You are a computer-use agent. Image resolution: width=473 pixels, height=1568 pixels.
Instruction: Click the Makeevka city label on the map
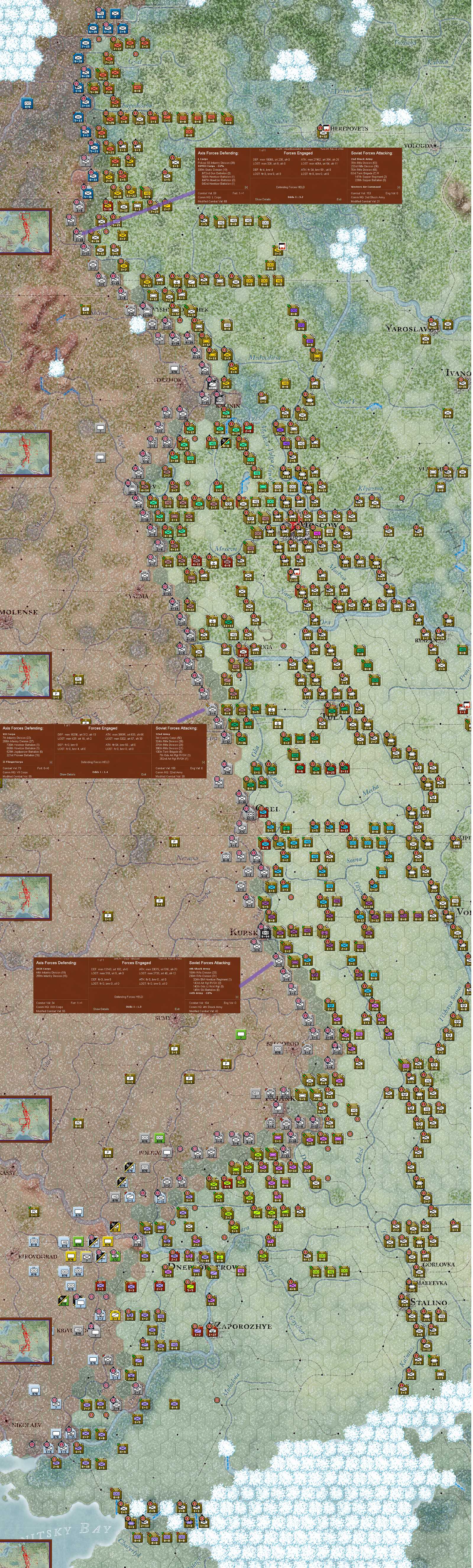point(432,1283)
